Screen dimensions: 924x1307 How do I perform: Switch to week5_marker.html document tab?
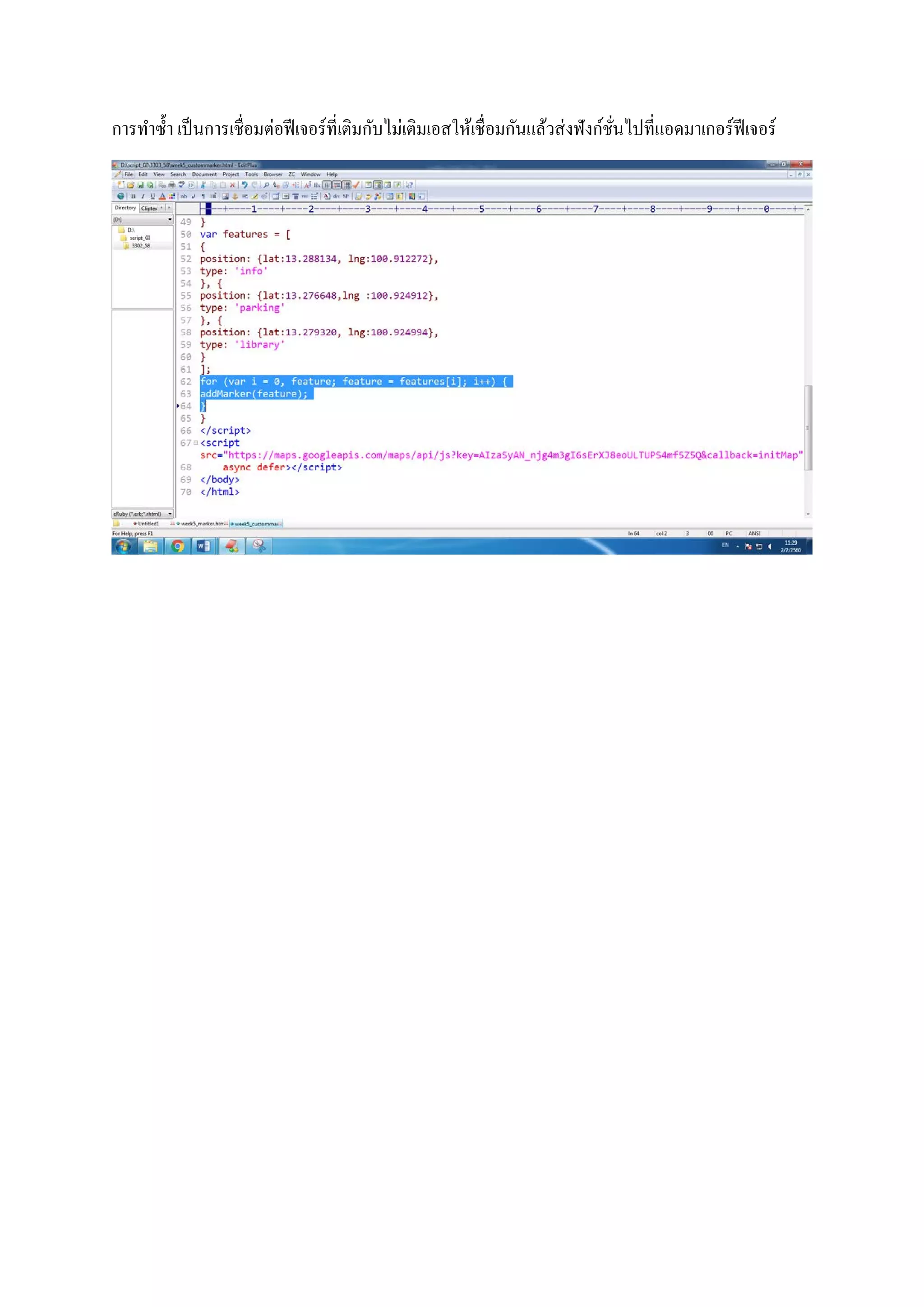click(202, 524)
